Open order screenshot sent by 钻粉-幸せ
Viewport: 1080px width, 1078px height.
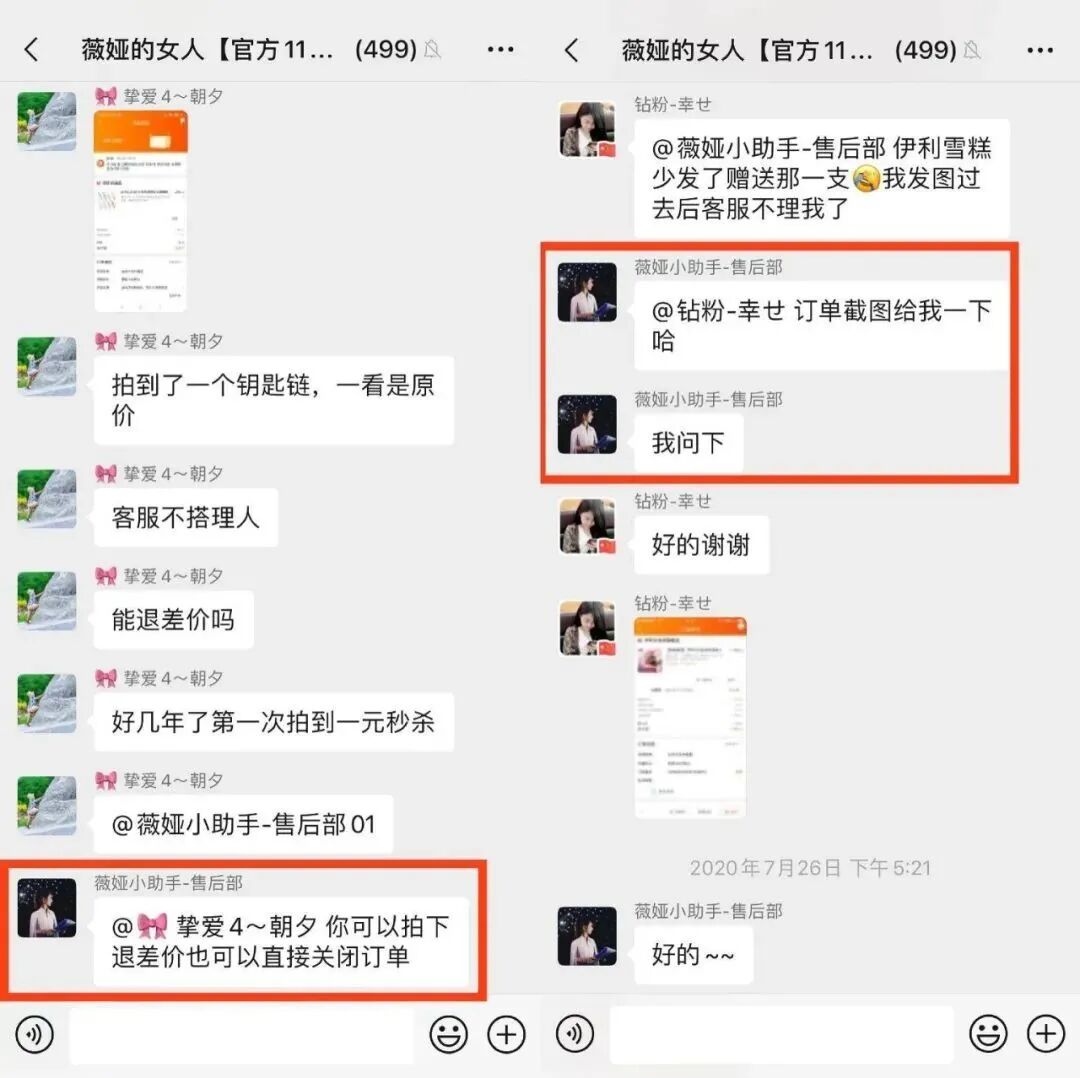pyautogui.click(x=689, y=718)
